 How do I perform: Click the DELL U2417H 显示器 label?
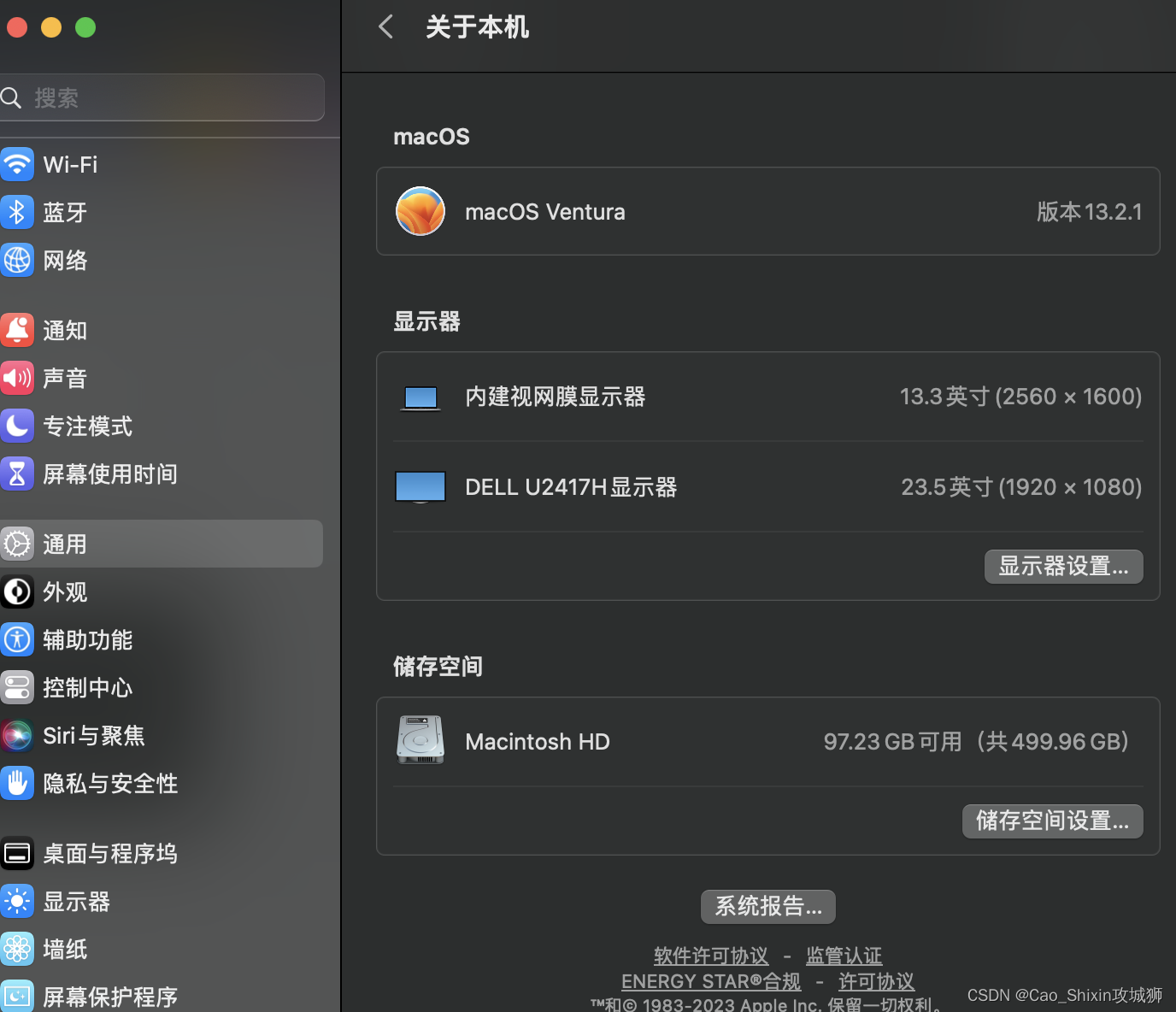pyautogui.click(x=571, y=487)
